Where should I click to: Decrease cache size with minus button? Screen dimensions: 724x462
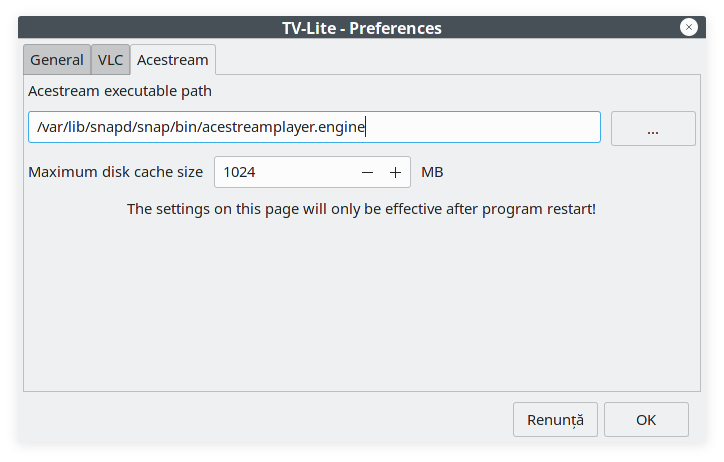[x=367, y=173]
